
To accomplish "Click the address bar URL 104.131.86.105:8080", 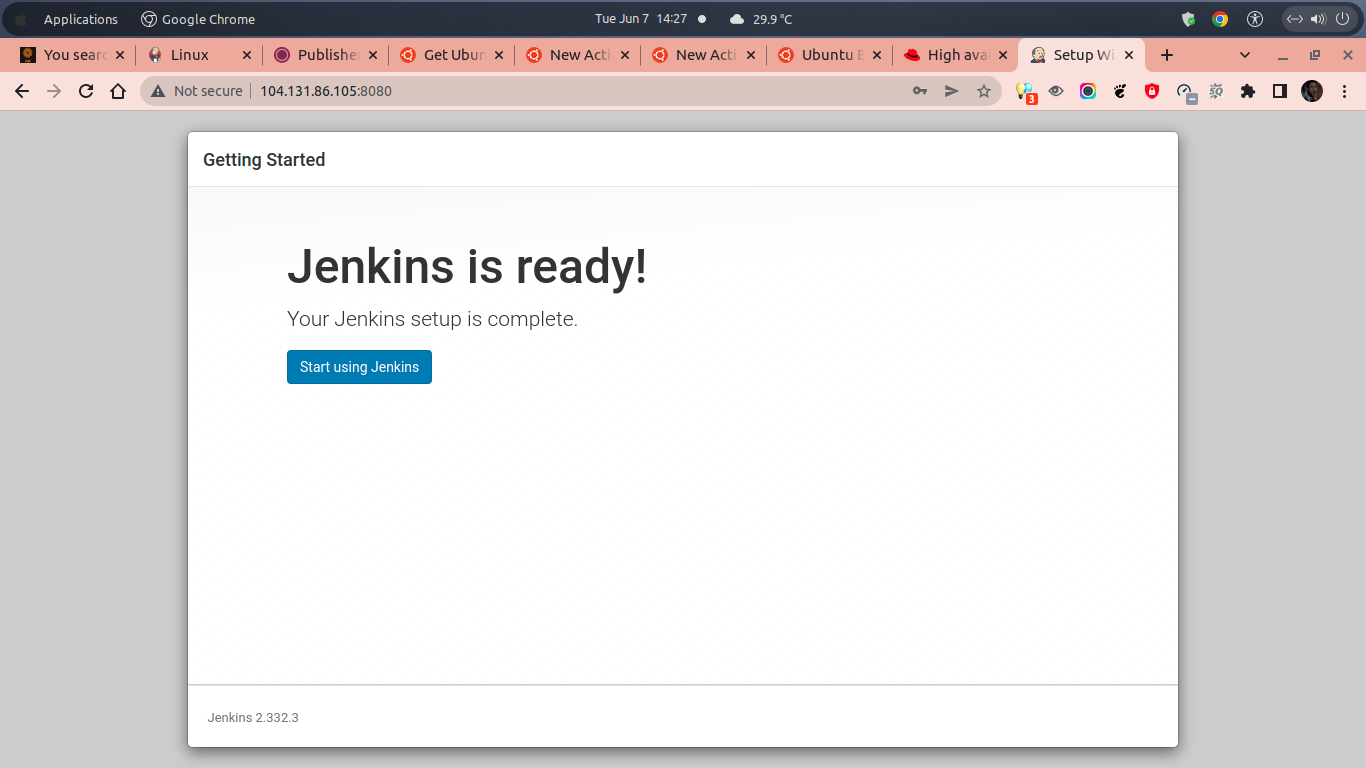I will point(326,91).
